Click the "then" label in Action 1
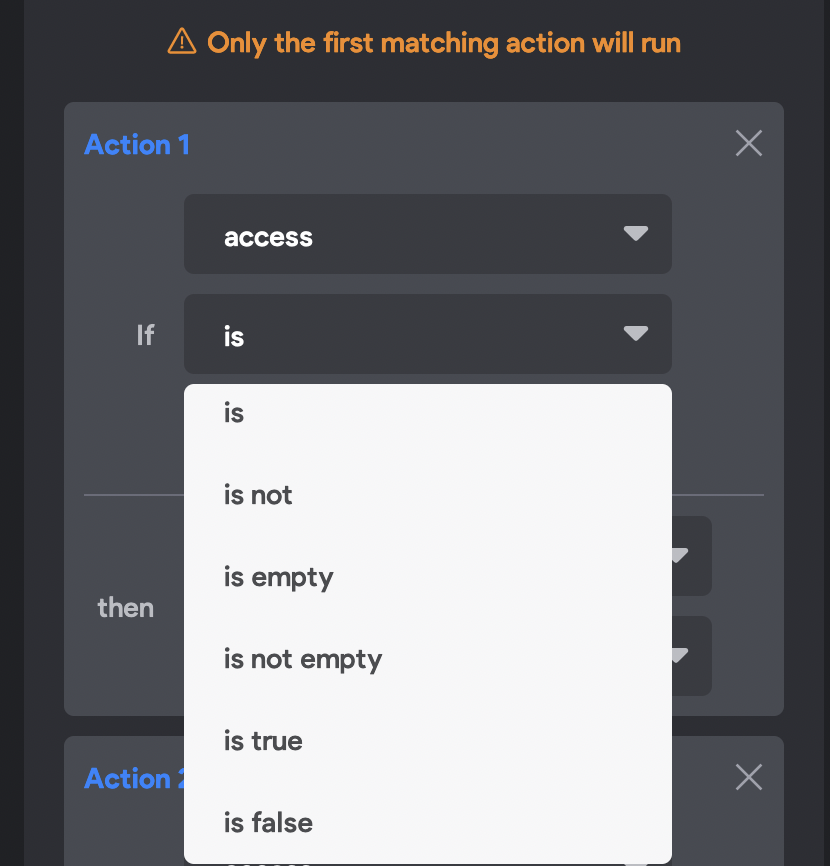Screen dimensions: 830x866 (x=126, y=607)
